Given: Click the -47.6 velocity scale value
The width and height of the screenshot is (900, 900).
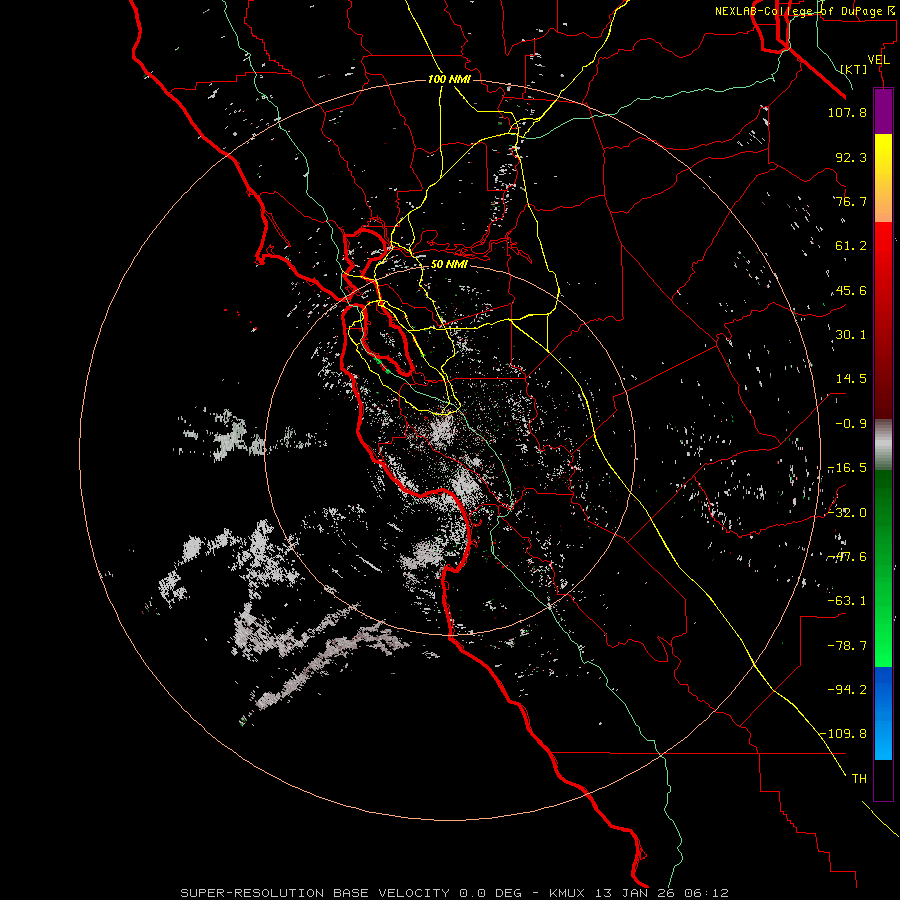Looking at the screenshot, I should click(847, 557).
